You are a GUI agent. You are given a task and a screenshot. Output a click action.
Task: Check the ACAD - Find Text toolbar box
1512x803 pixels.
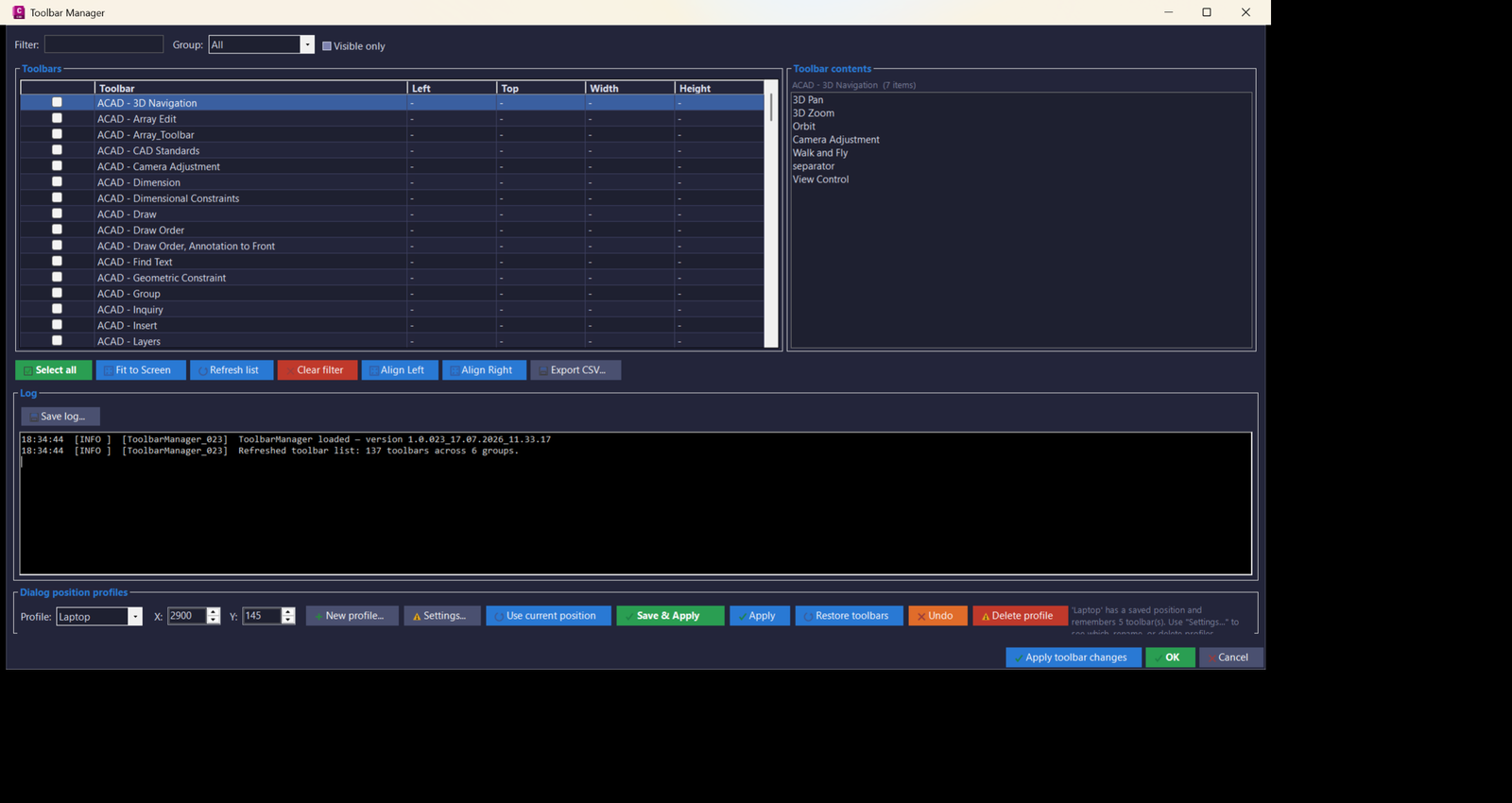coord(57,261)
